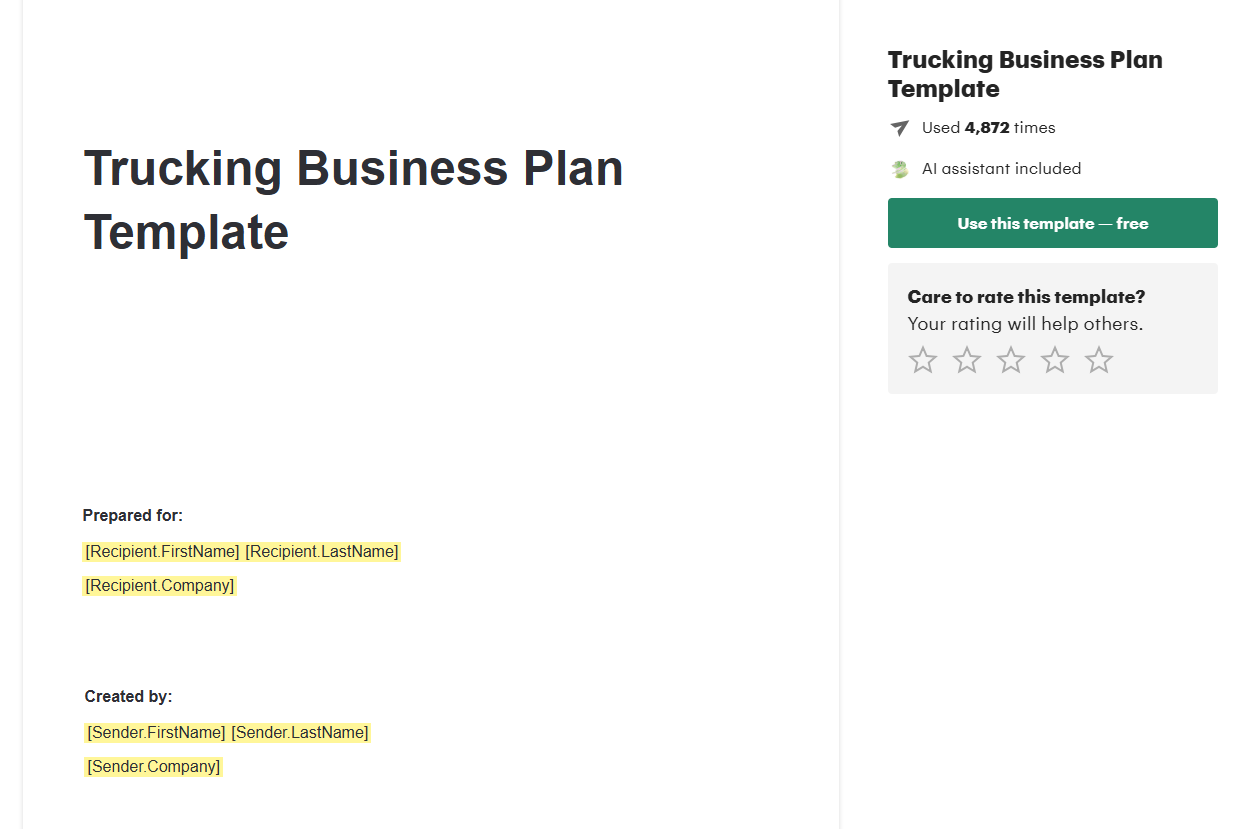Give the template five stars
1240x829 pixels.
coord(1099,360)
